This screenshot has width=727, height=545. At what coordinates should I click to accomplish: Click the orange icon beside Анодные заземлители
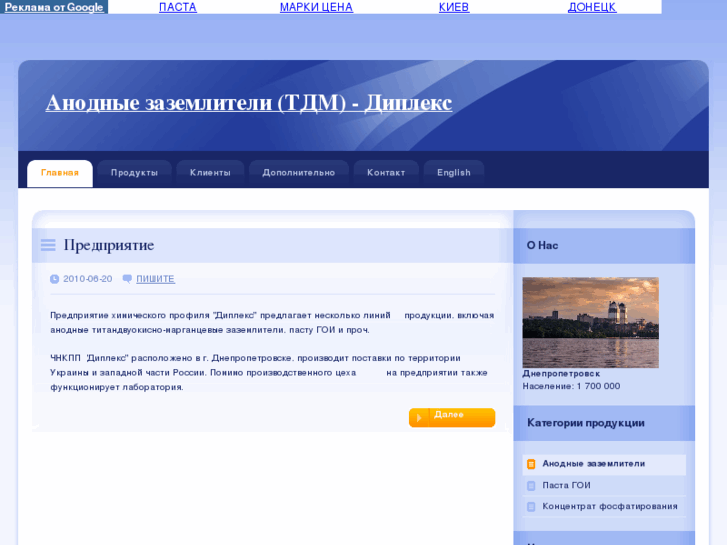pos(531,464)
